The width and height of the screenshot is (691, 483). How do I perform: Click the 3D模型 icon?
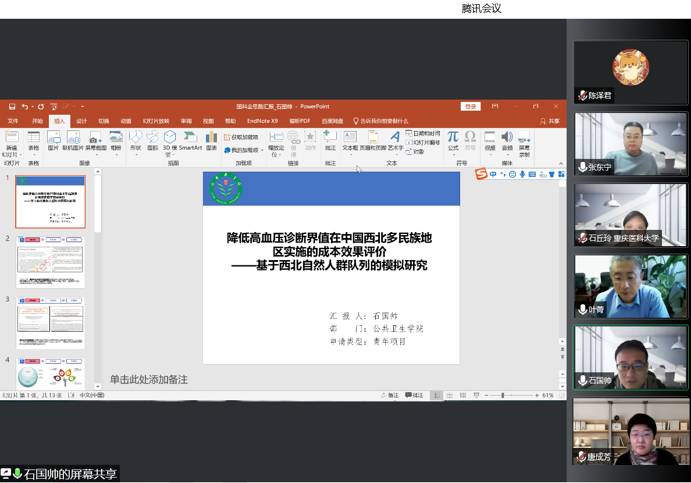coord(169,140)
